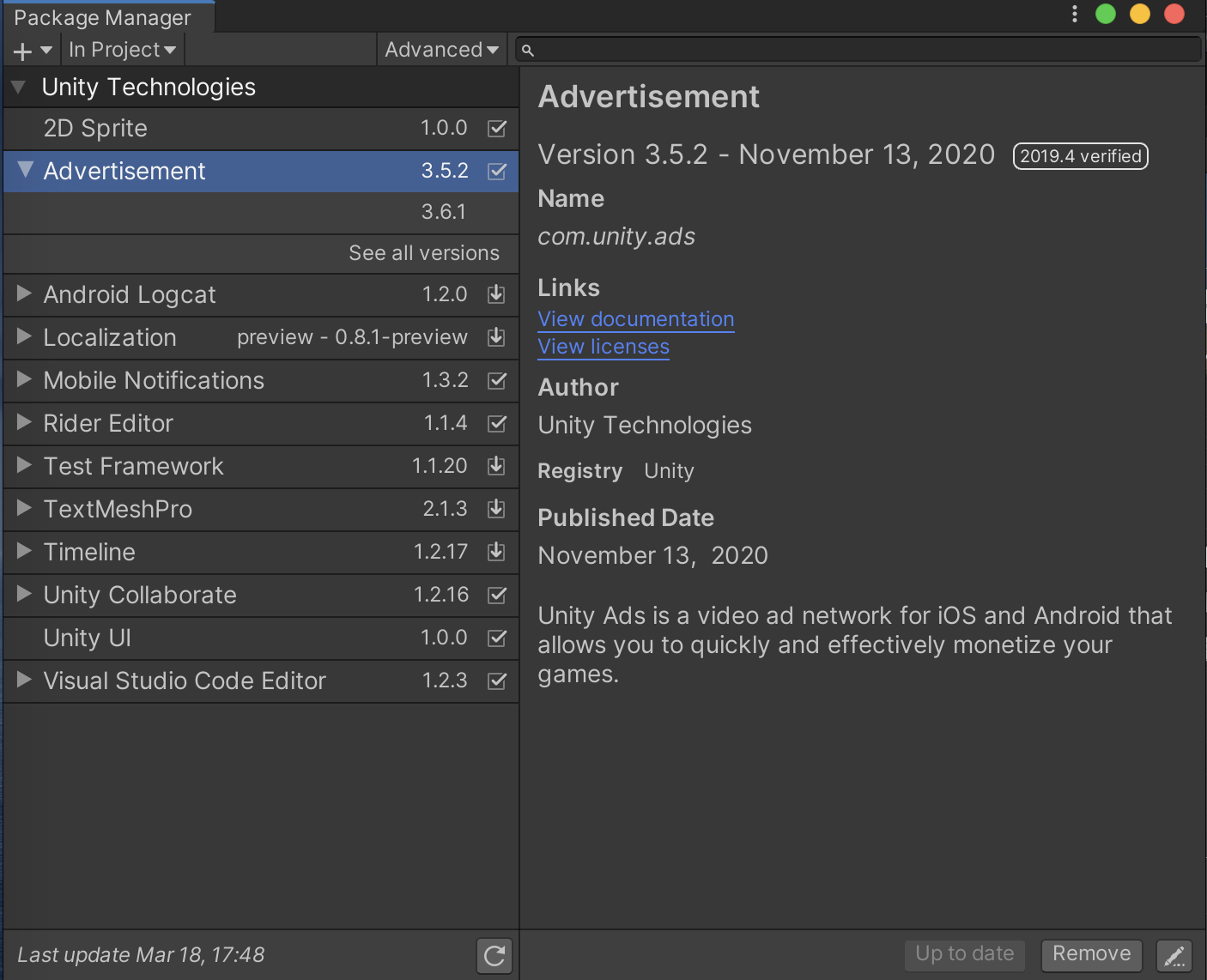This screenshot has width=1207, height=980.
Task: Select the Advertisement package row
Action: tap(261, 171)
